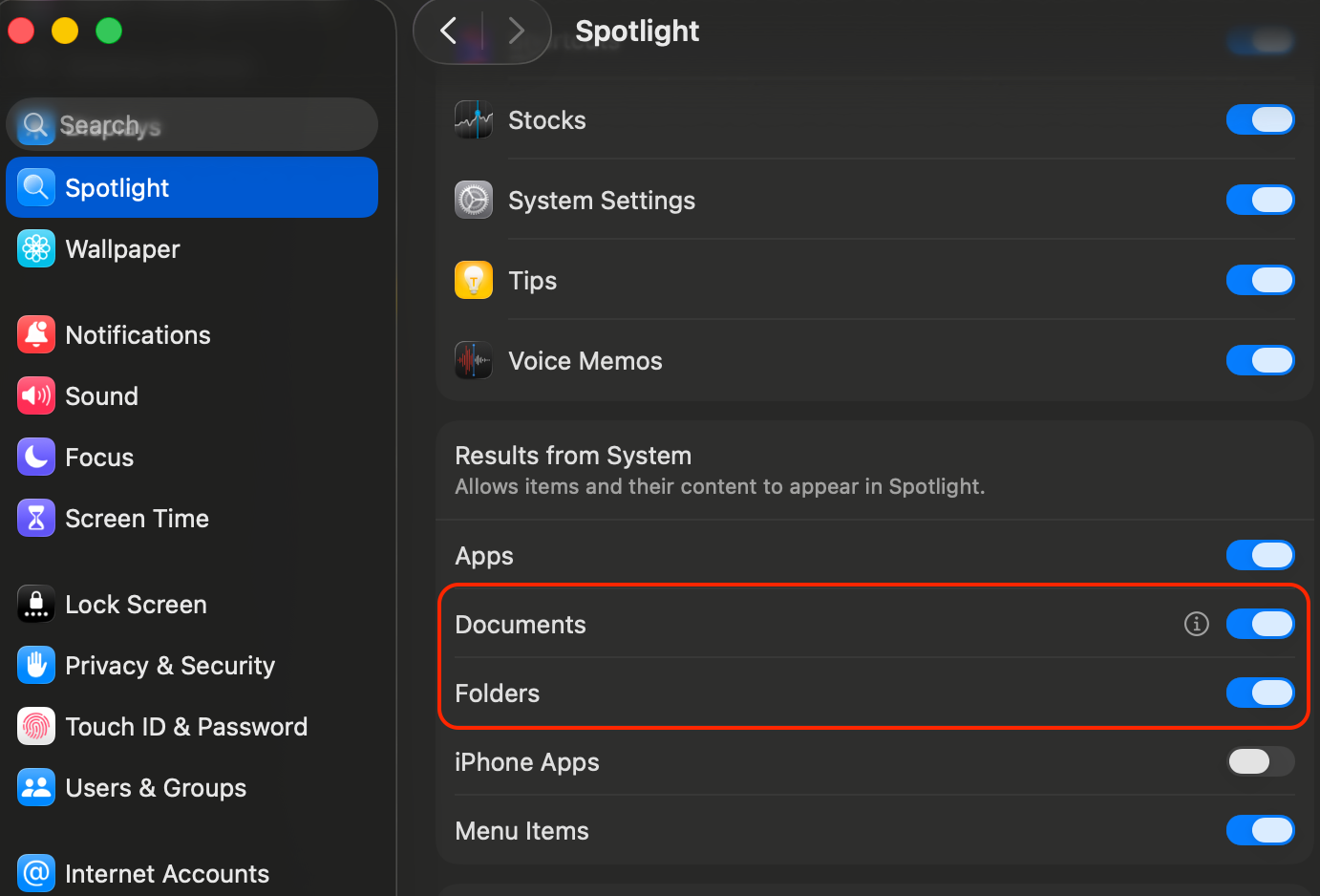Click the Wallpaper flower icon in sidebar
The image size is (1320, 896).
(x=36, y=249)
